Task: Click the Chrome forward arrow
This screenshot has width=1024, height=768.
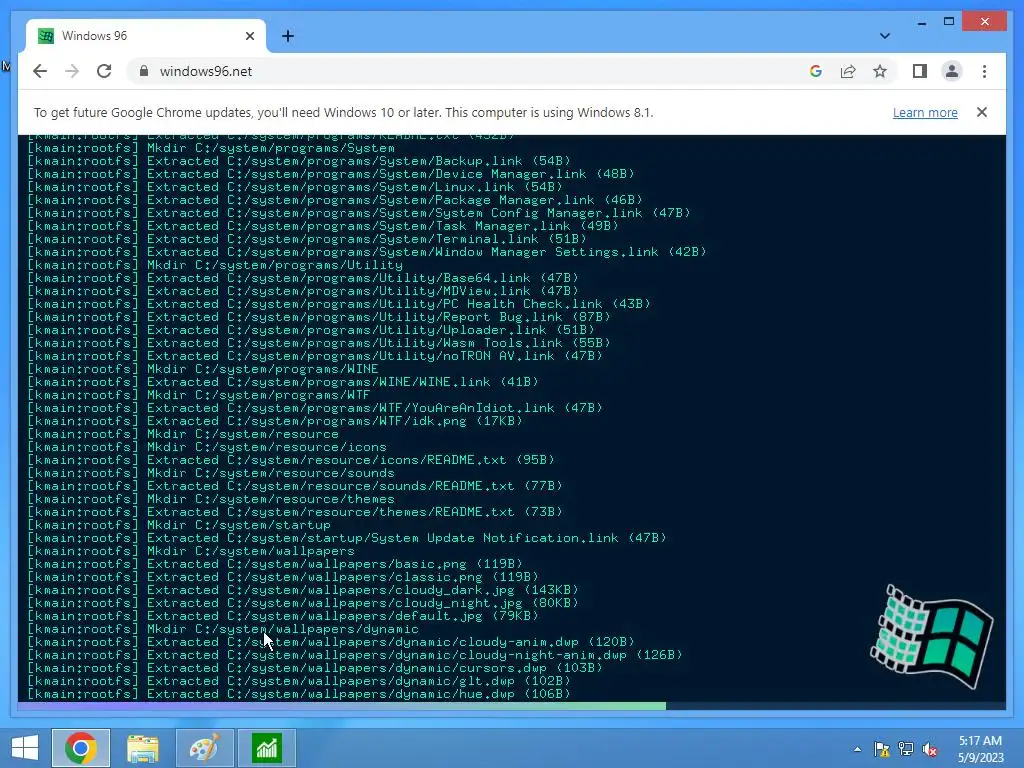Action: click(x=72, y=71)
